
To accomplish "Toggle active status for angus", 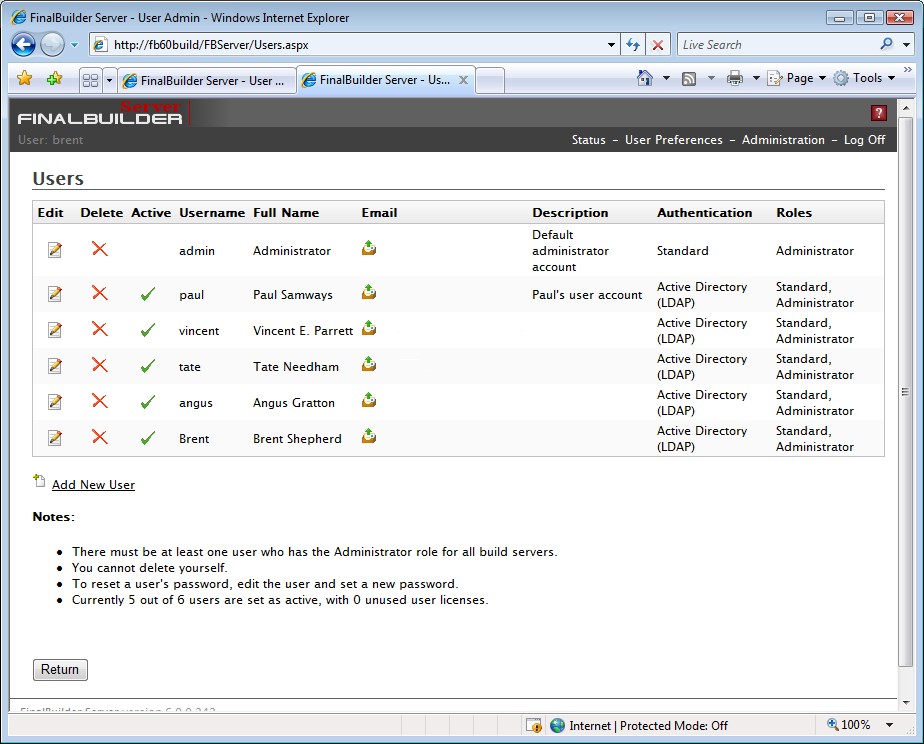I will point(148,402).
